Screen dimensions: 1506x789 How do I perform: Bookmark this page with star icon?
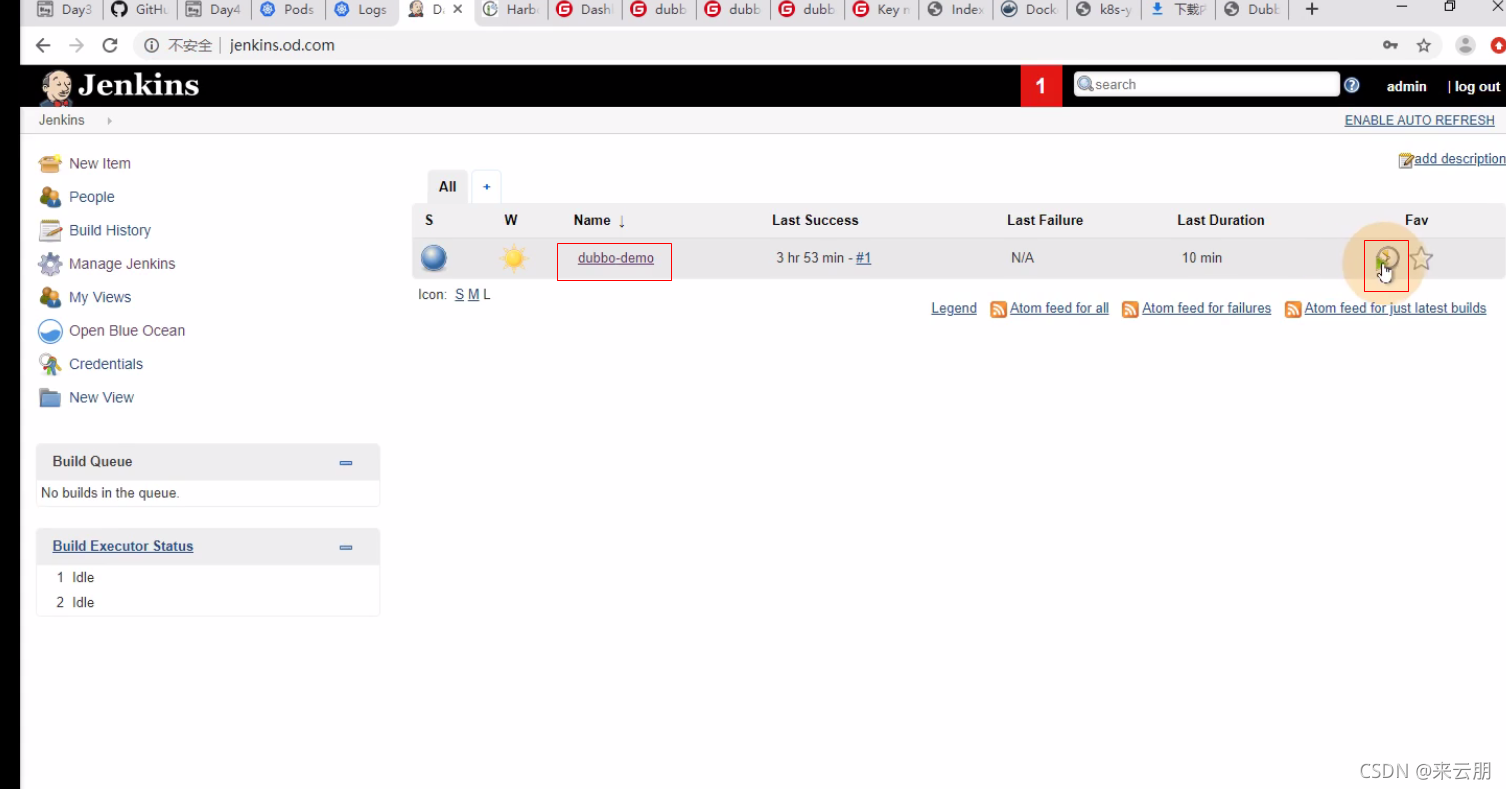[x=1424, y=45]
